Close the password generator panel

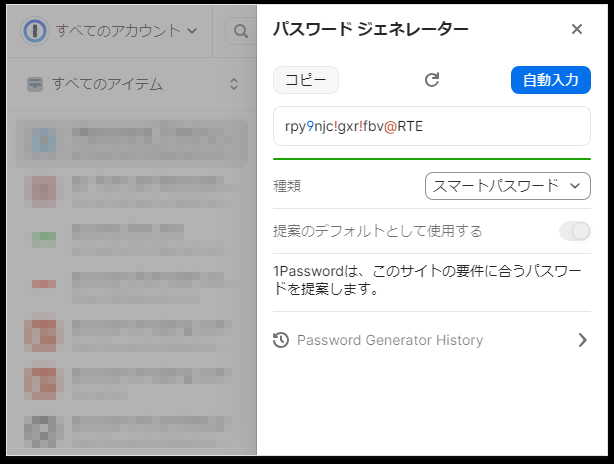coord(576,29)
